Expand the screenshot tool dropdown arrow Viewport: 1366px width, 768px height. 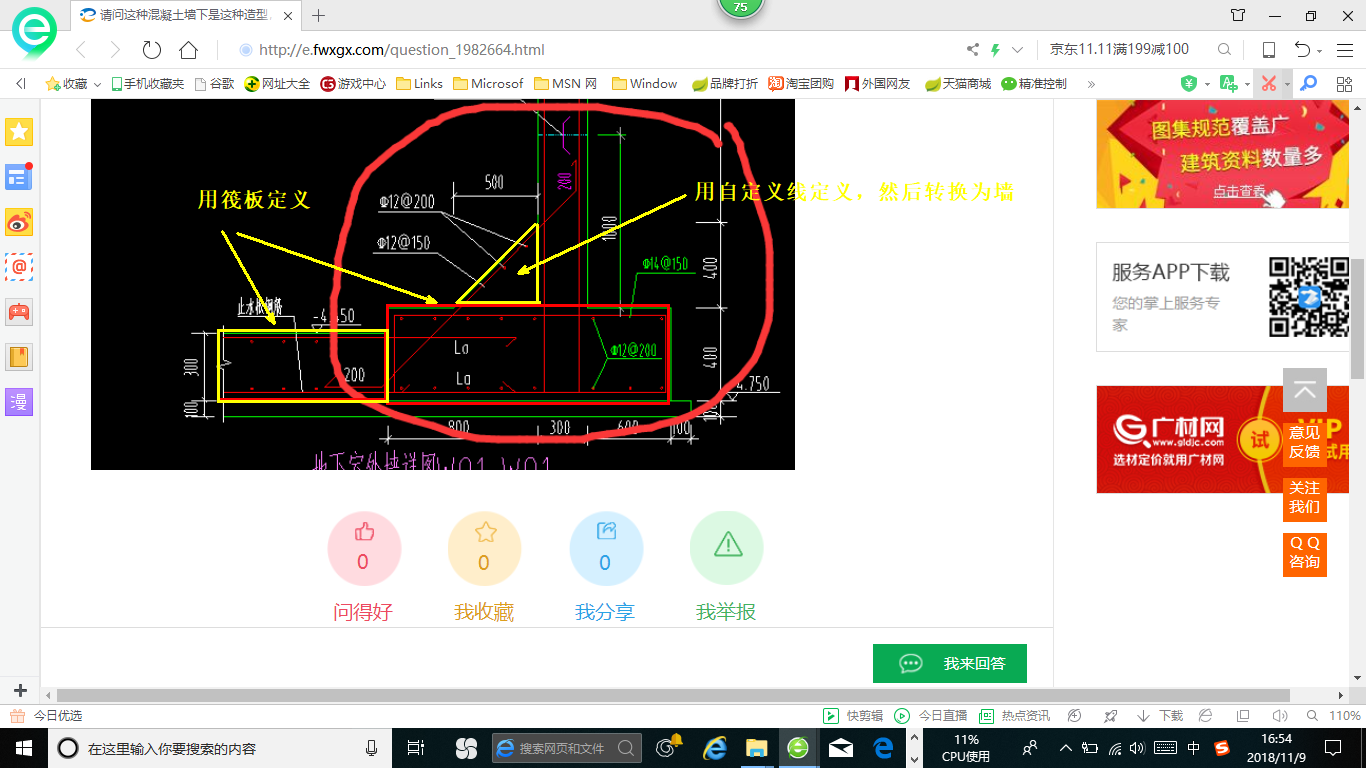coord(1287,84)
